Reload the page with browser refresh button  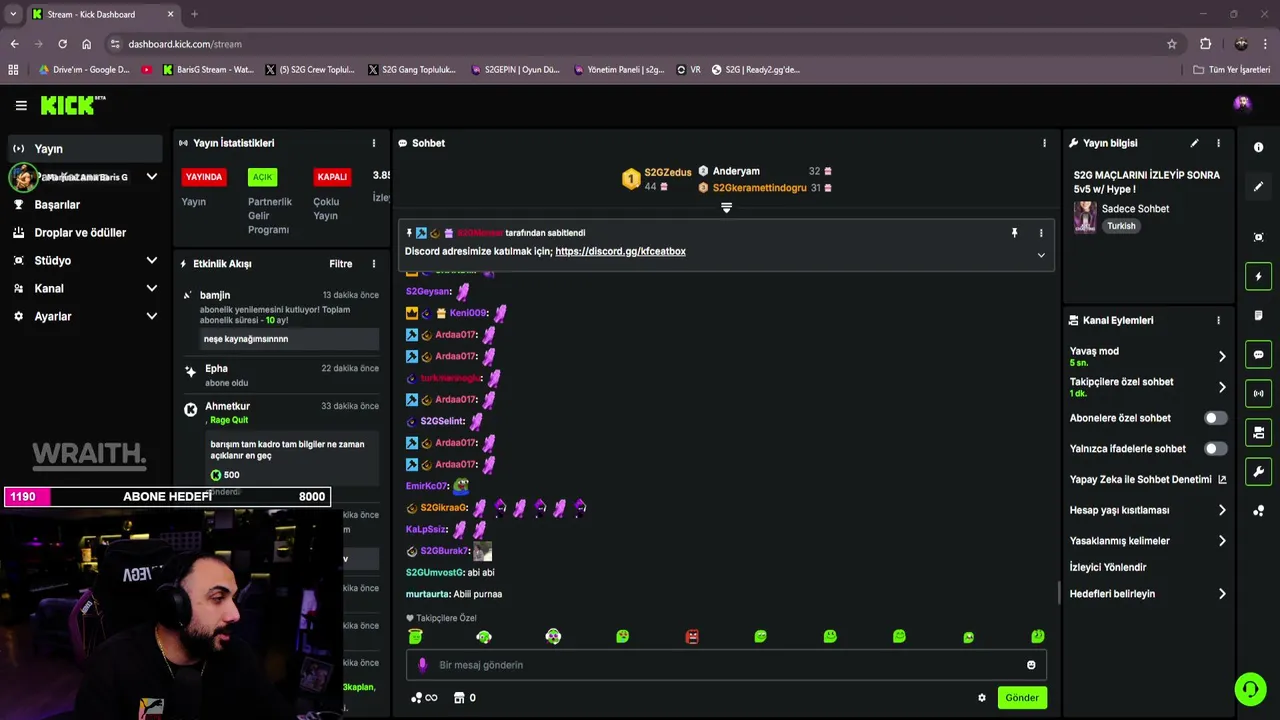click(62, 44)
